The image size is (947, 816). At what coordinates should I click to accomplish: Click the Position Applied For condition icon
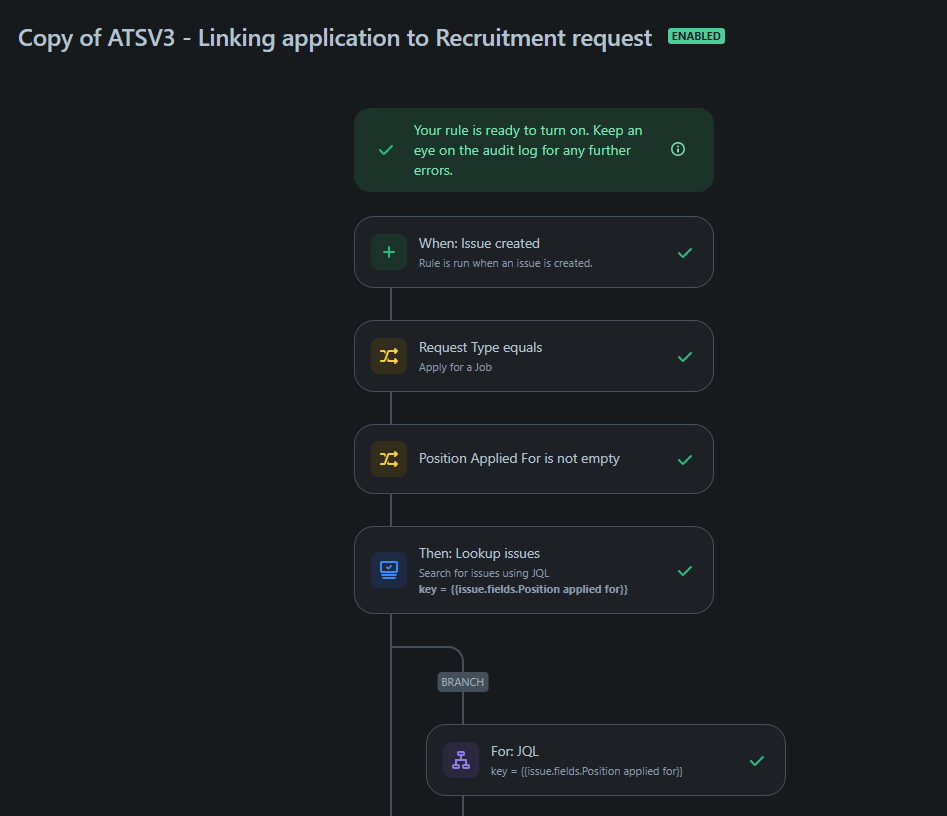coord(389,459)
